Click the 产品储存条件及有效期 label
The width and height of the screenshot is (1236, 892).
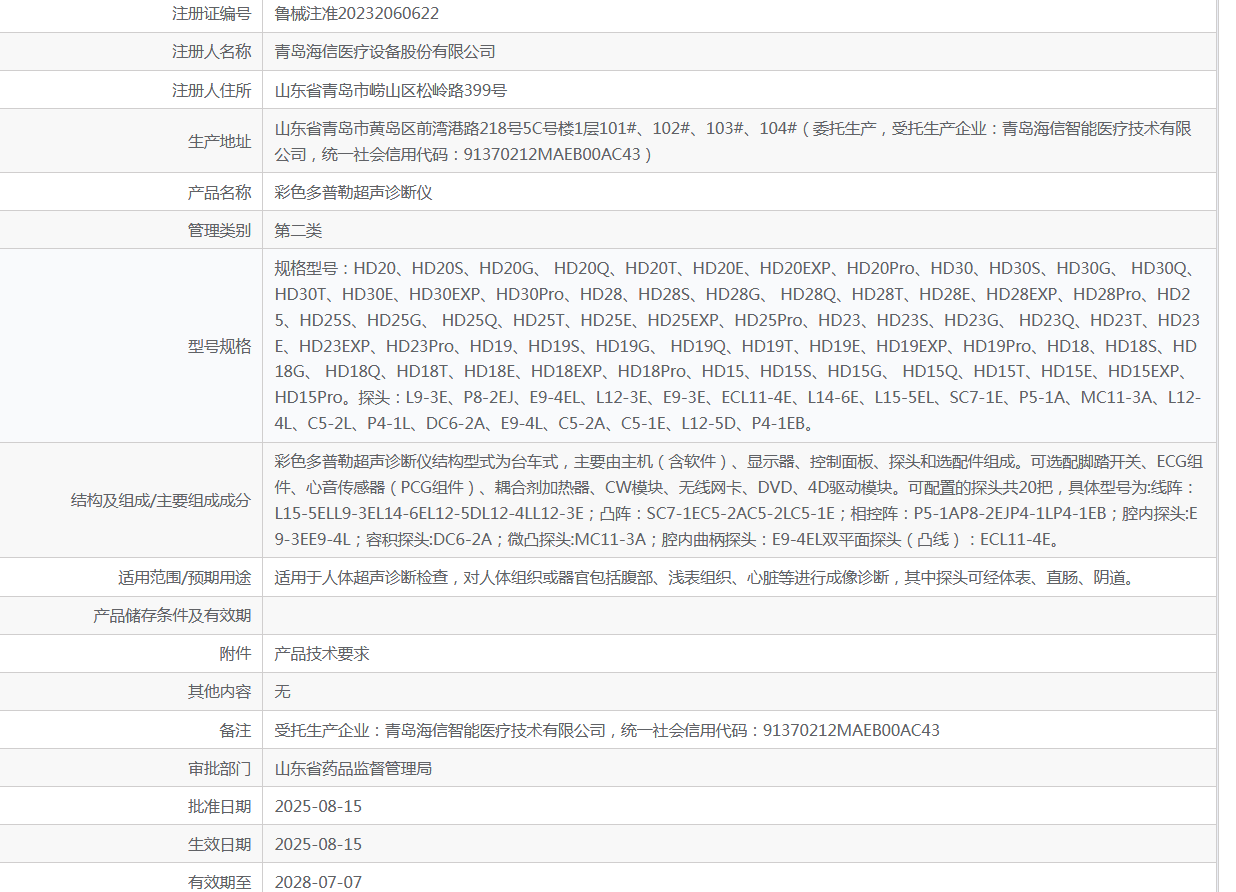click(x=172, y=615)
